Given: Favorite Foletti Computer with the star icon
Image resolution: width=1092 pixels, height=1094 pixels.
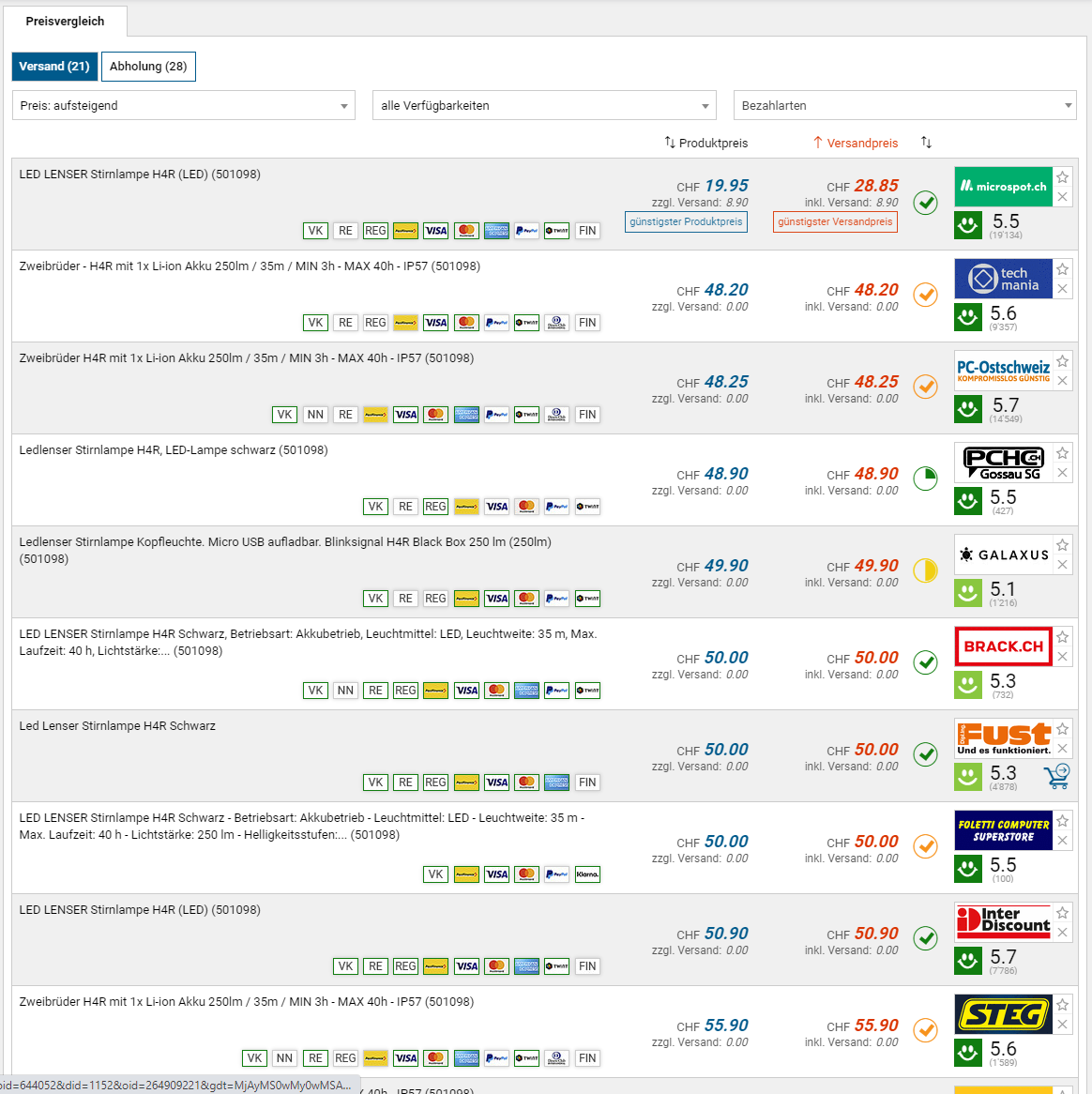Looking at the screenshot, I should pos(1062,821).
